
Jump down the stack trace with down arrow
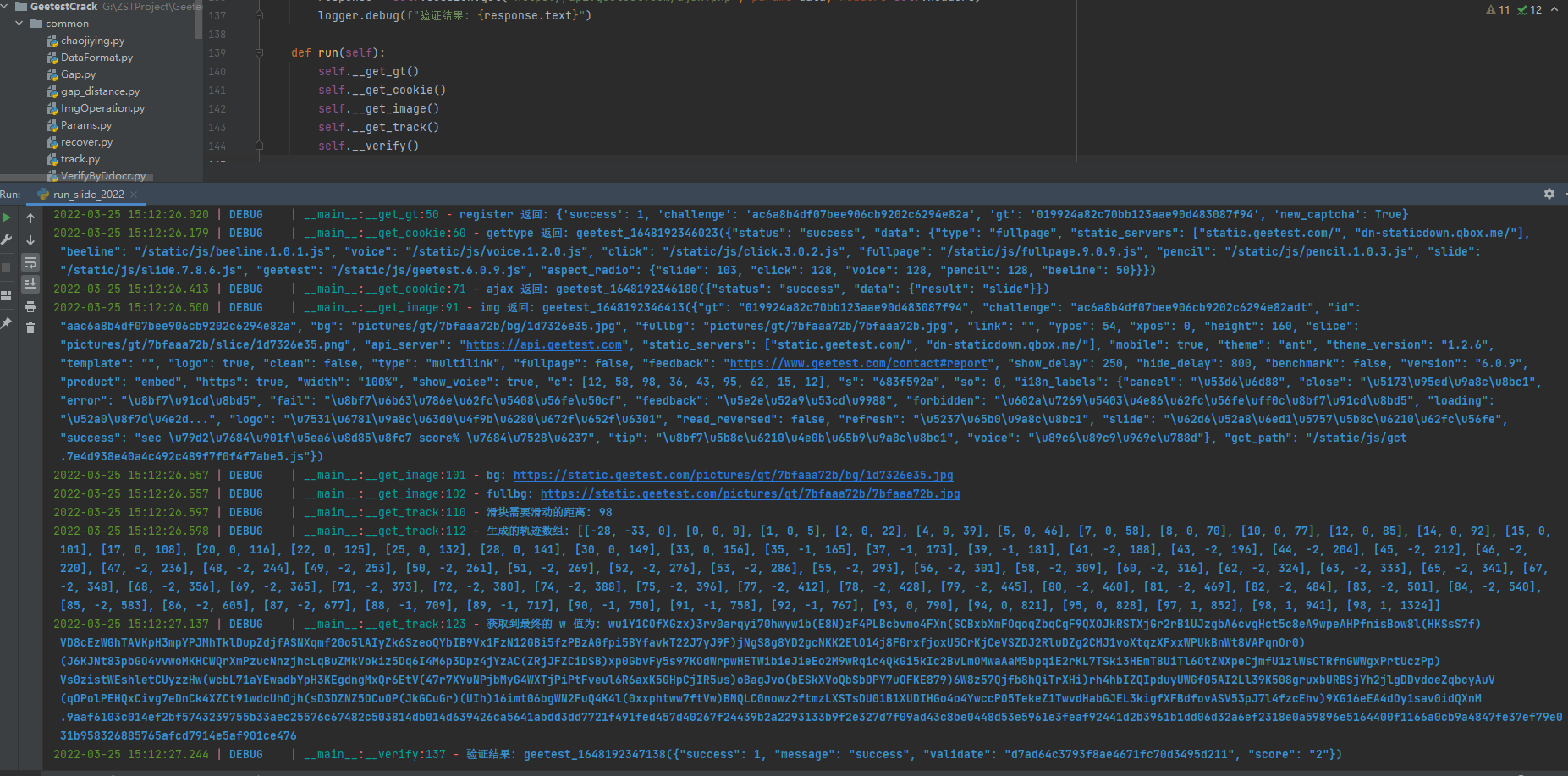click(30, 240)
